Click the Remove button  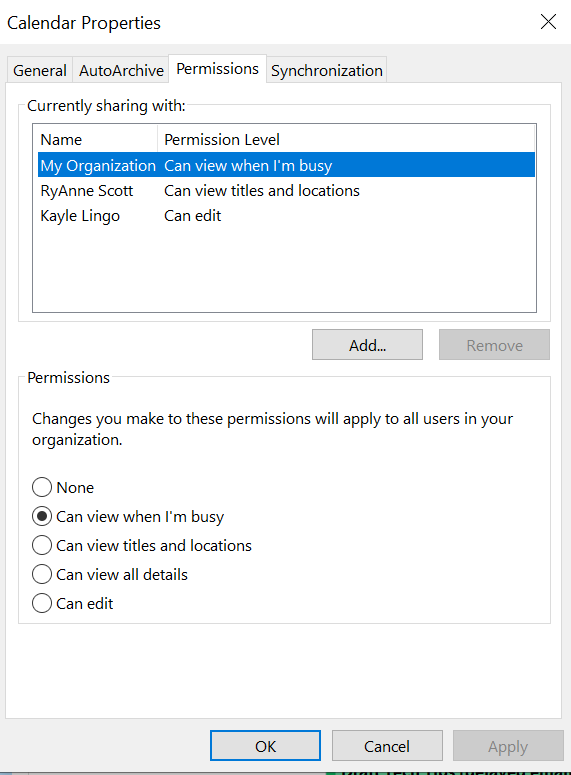pos(494,345)
